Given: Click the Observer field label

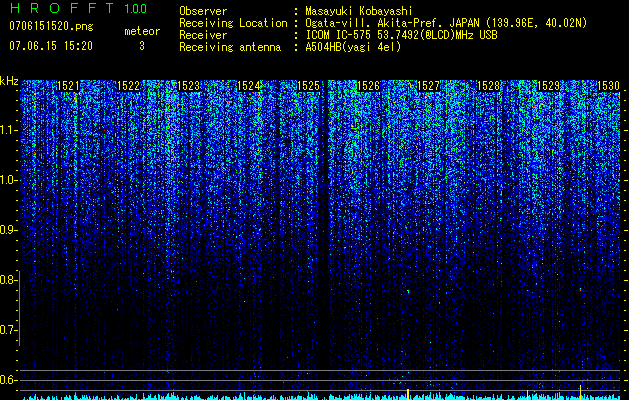Looking at the screenshot, I should tap(203, 12).
